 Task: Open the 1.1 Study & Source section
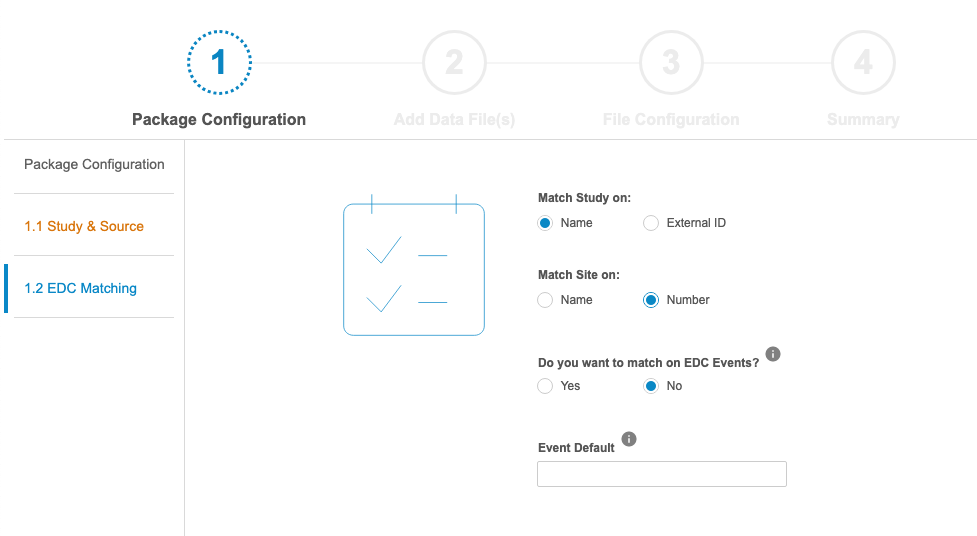pos(84,226)
